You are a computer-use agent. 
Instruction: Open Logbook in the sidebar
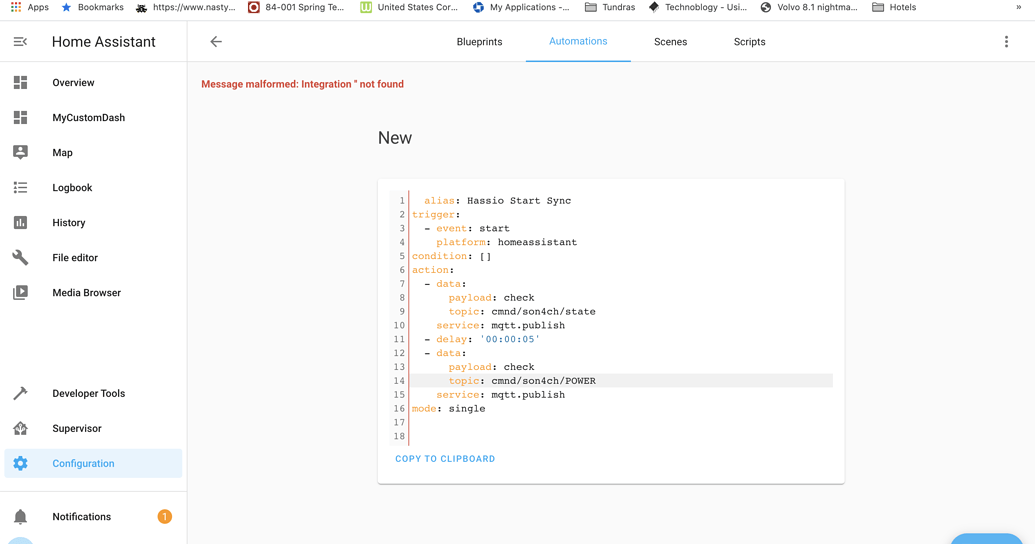93,187
